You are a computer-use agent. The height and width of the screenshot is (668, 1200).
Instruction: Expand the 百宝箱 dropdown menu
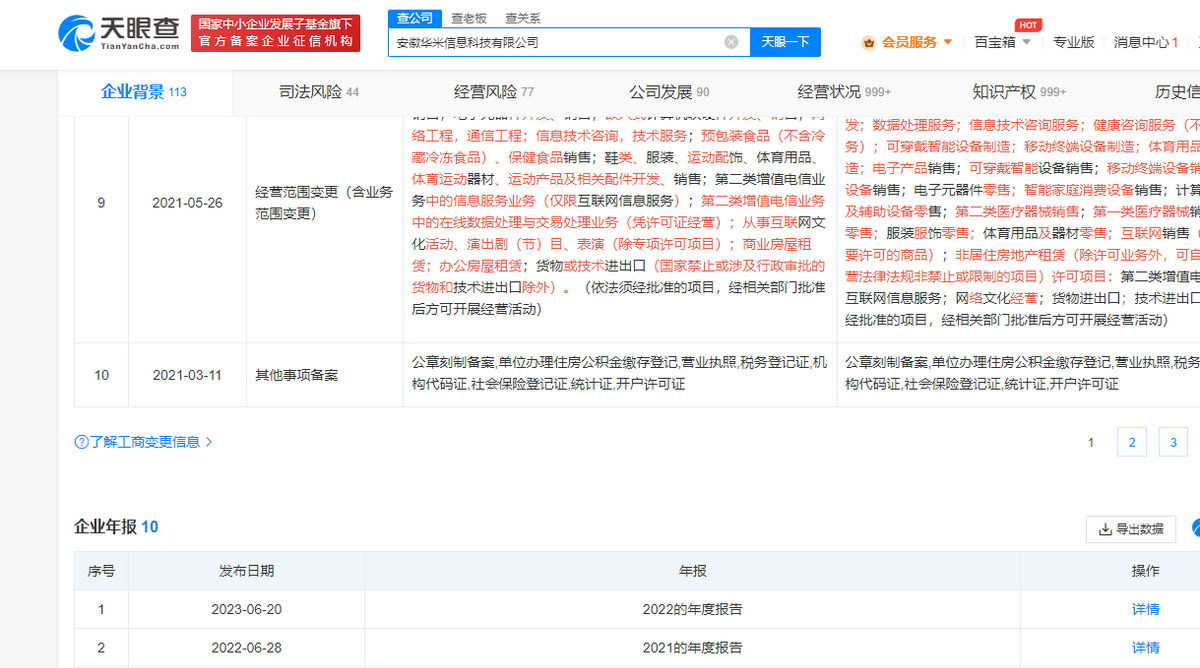(1002, 42)
